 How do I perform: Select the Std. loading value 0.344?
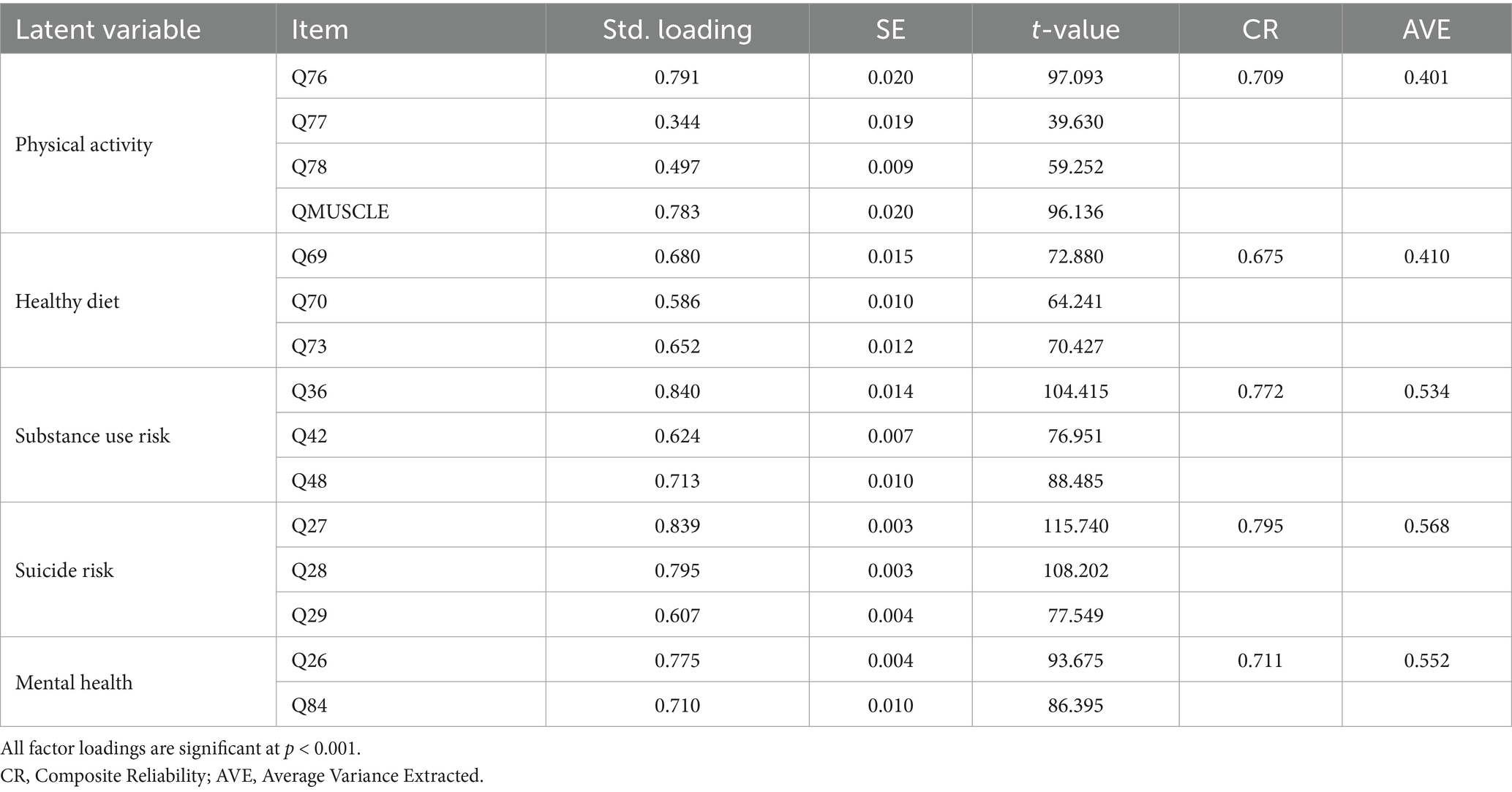point(677,122)
